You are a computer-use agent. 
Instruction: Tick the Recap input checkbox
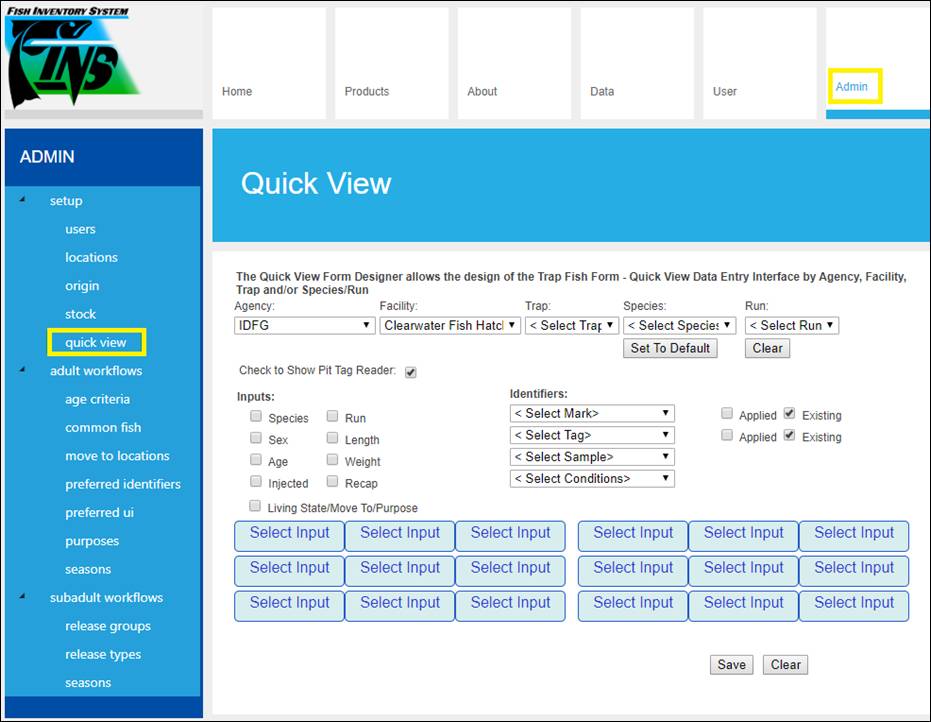tap(333, 482)
